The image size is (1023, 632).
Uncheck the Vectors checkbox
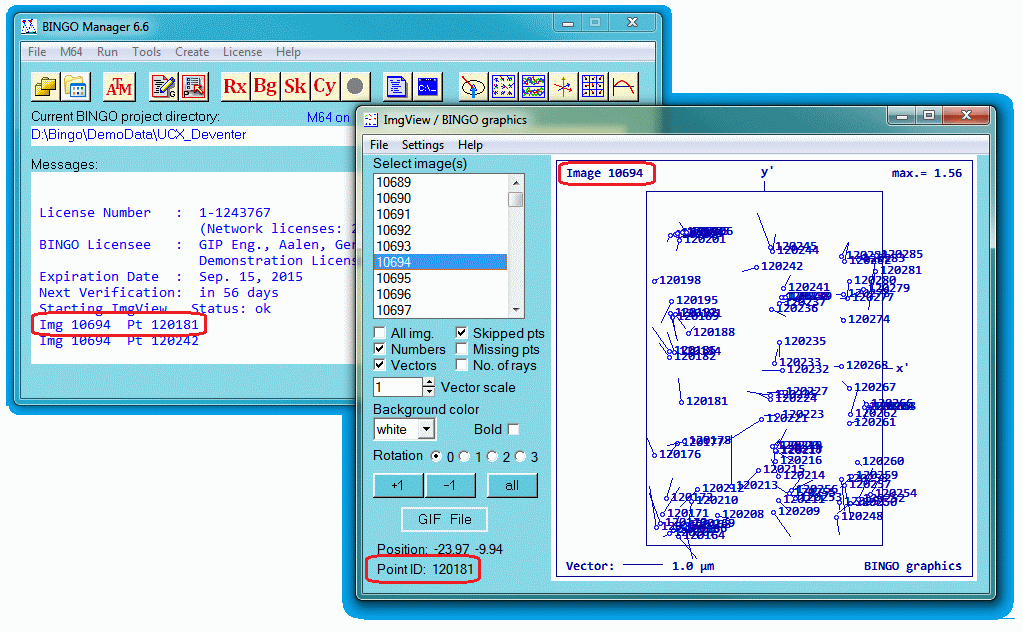pos(380,365)
